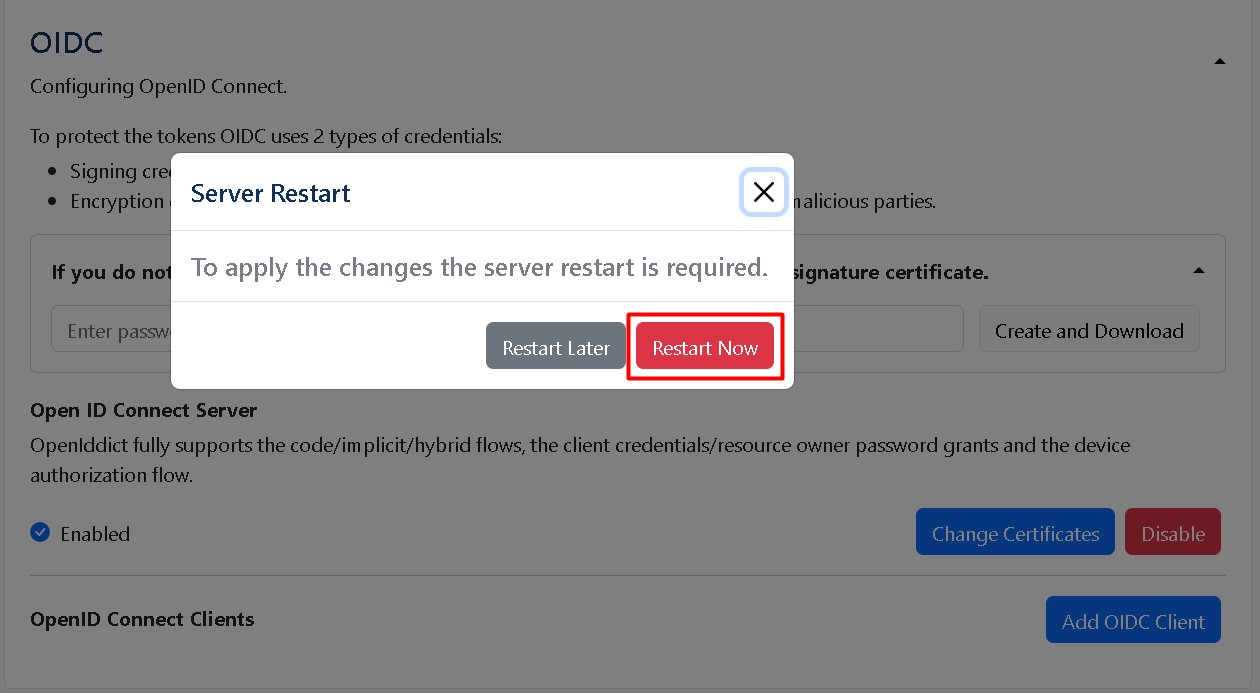Collapse the OIDC section arrow
Image resolution: width=1260 pixels, height=693 pixels.
coord(1219,61)
